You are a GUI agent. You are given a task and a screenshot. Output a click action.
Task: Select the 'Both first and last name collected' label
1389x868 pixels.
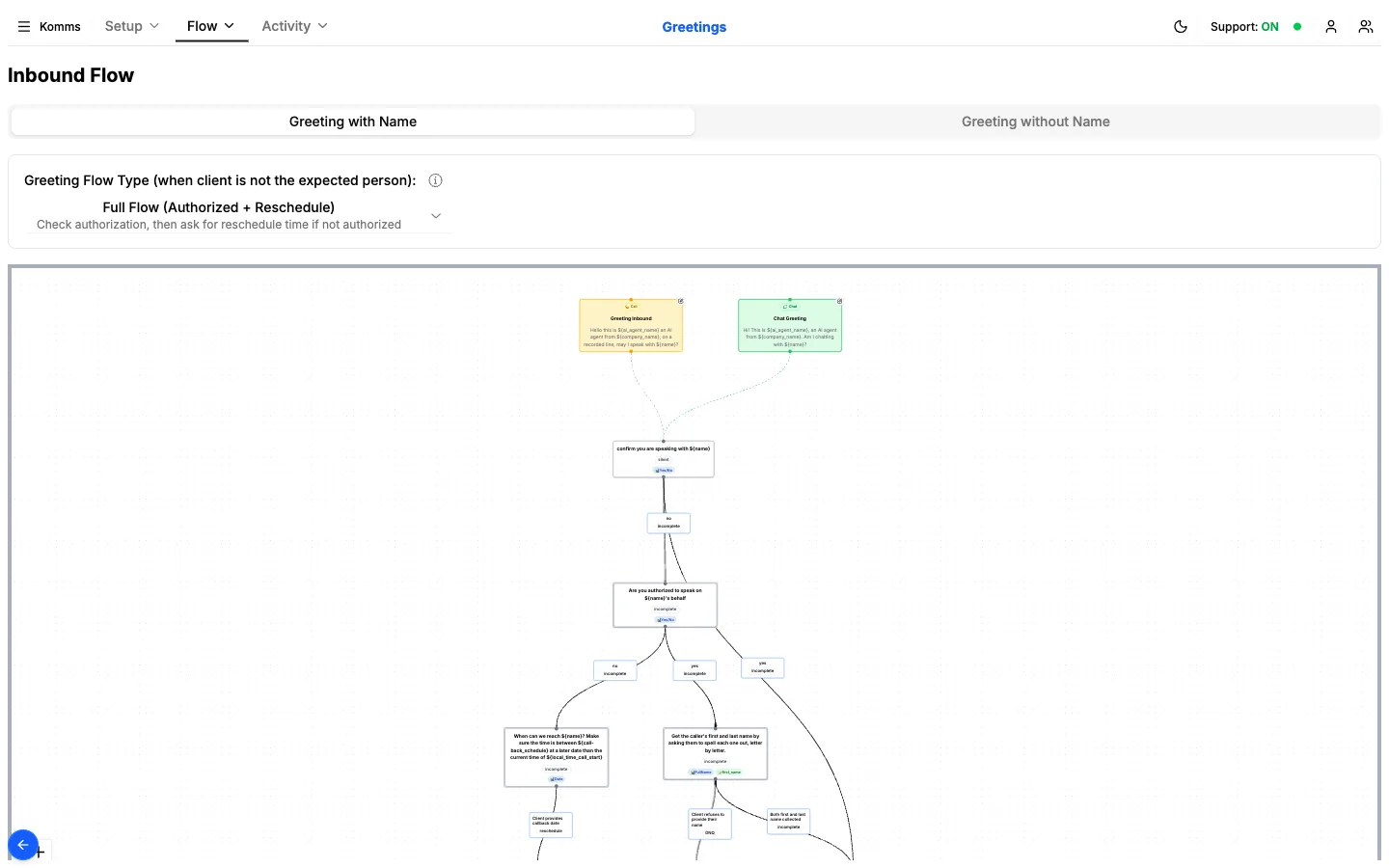click(788, 821)
